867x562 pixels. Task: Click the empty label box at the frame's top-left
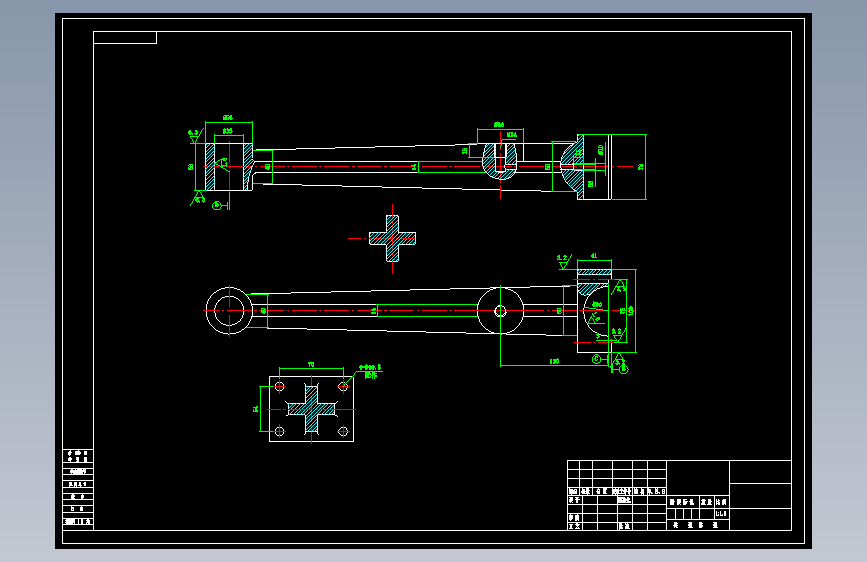125,38
